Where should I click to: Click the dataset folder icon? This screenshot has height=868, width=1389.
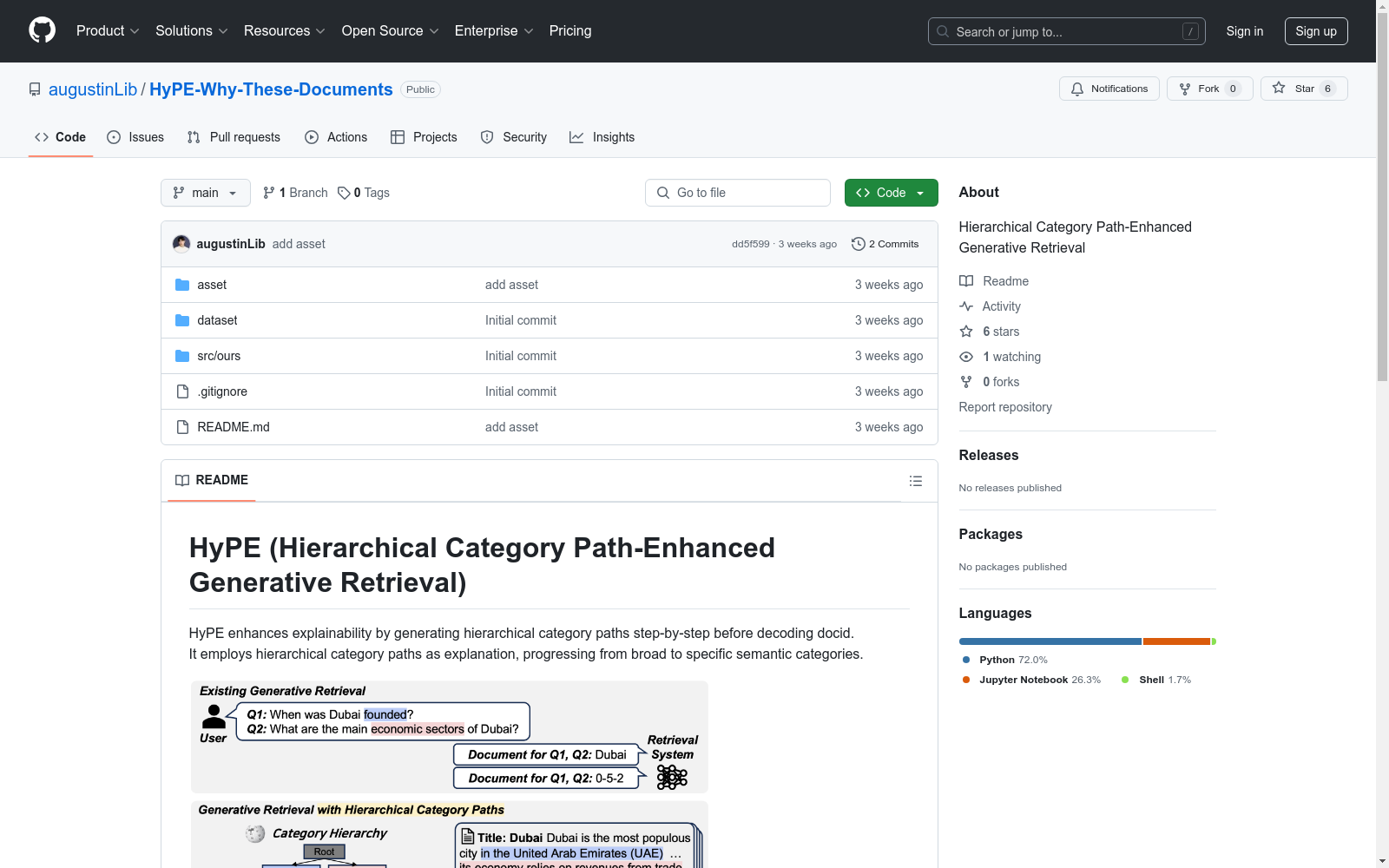point(182,320)
